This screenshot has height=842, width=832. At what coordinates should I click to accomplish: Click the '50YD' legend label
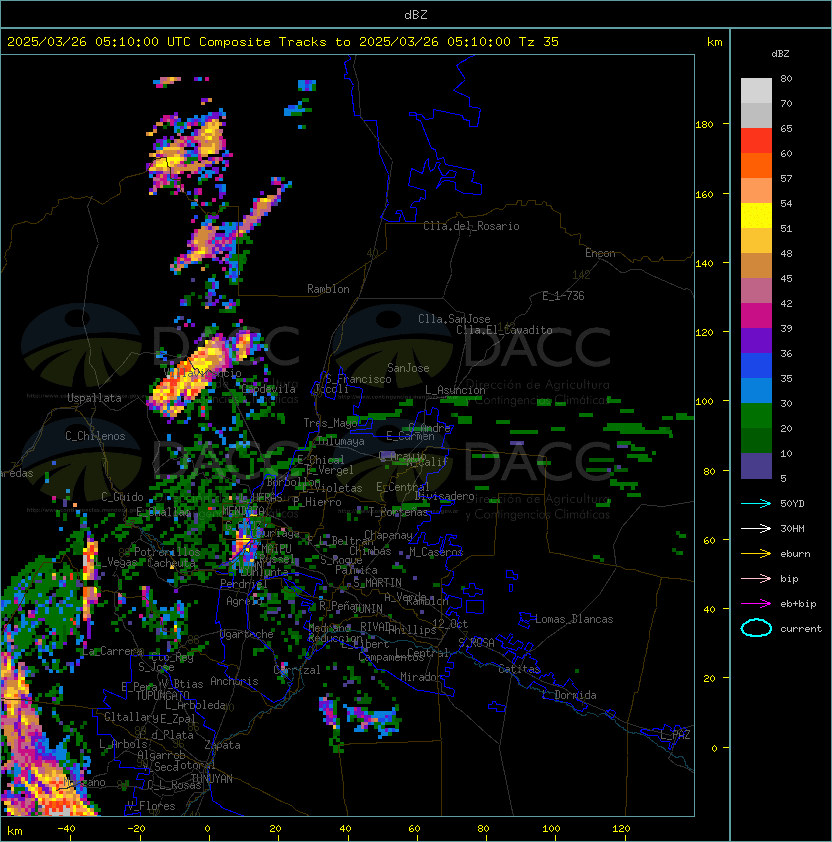pyautogui.click(x=792, y=504)
